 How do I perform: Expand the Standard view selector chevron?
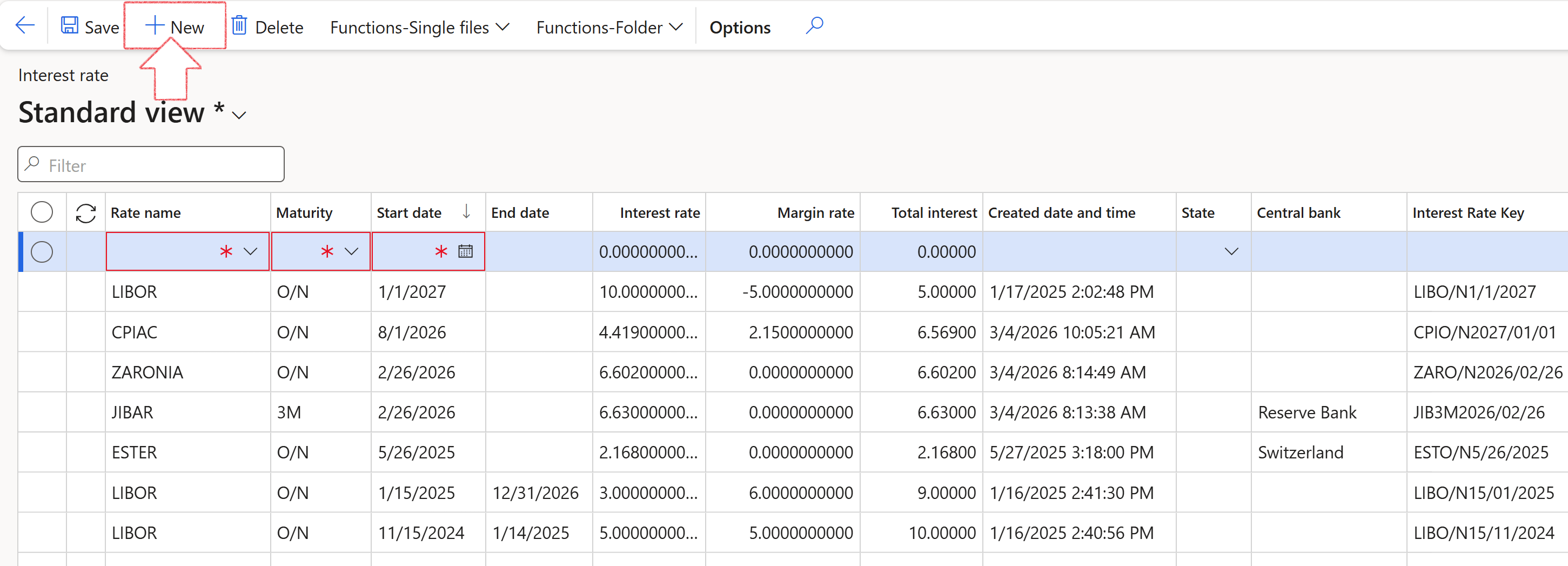click(239, 116)
